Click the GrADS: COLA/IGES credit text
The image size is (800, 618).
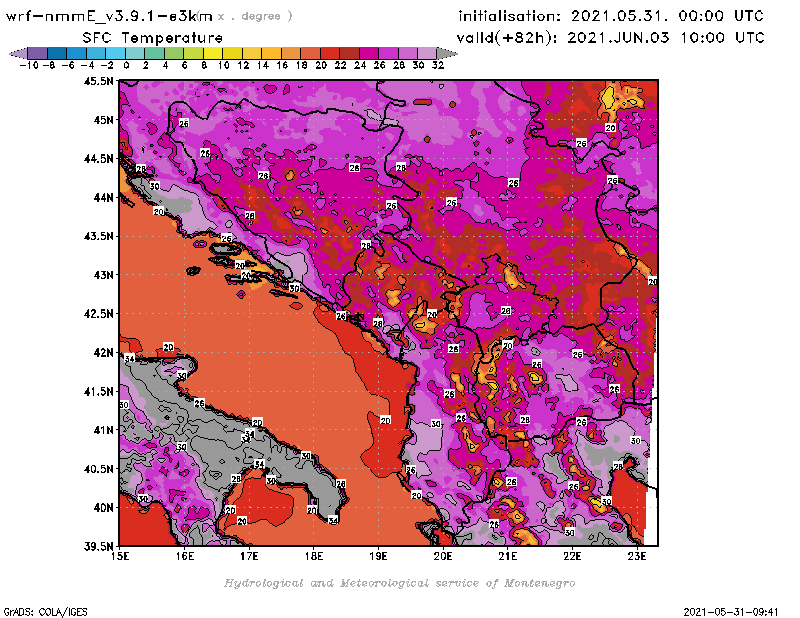(39, 610)
